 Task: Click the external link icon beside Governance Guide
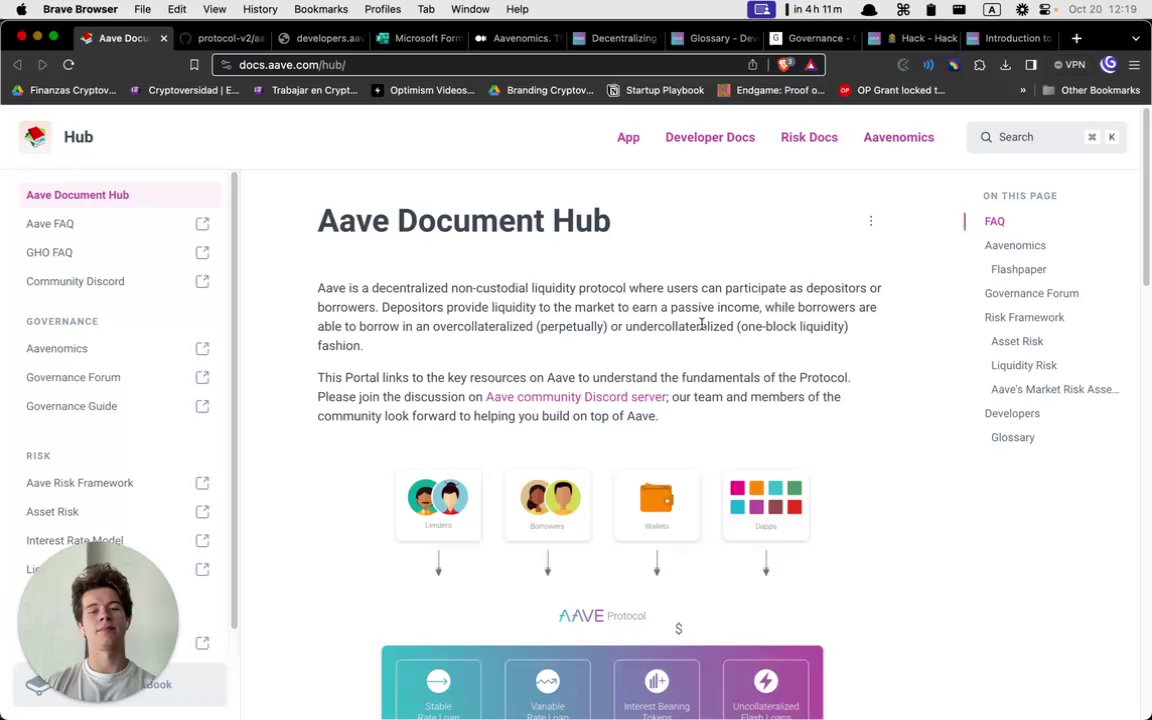[x=202, y=406]
